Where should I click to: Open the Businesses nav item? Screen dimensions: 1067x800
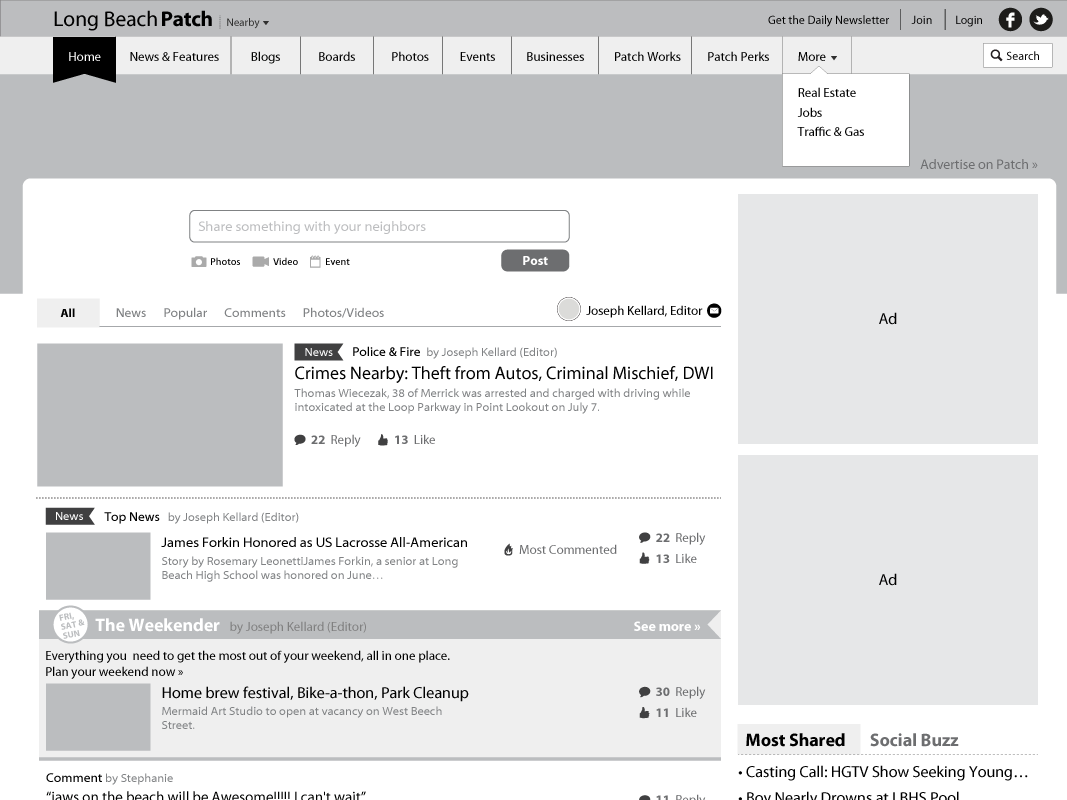click(555, 56)
